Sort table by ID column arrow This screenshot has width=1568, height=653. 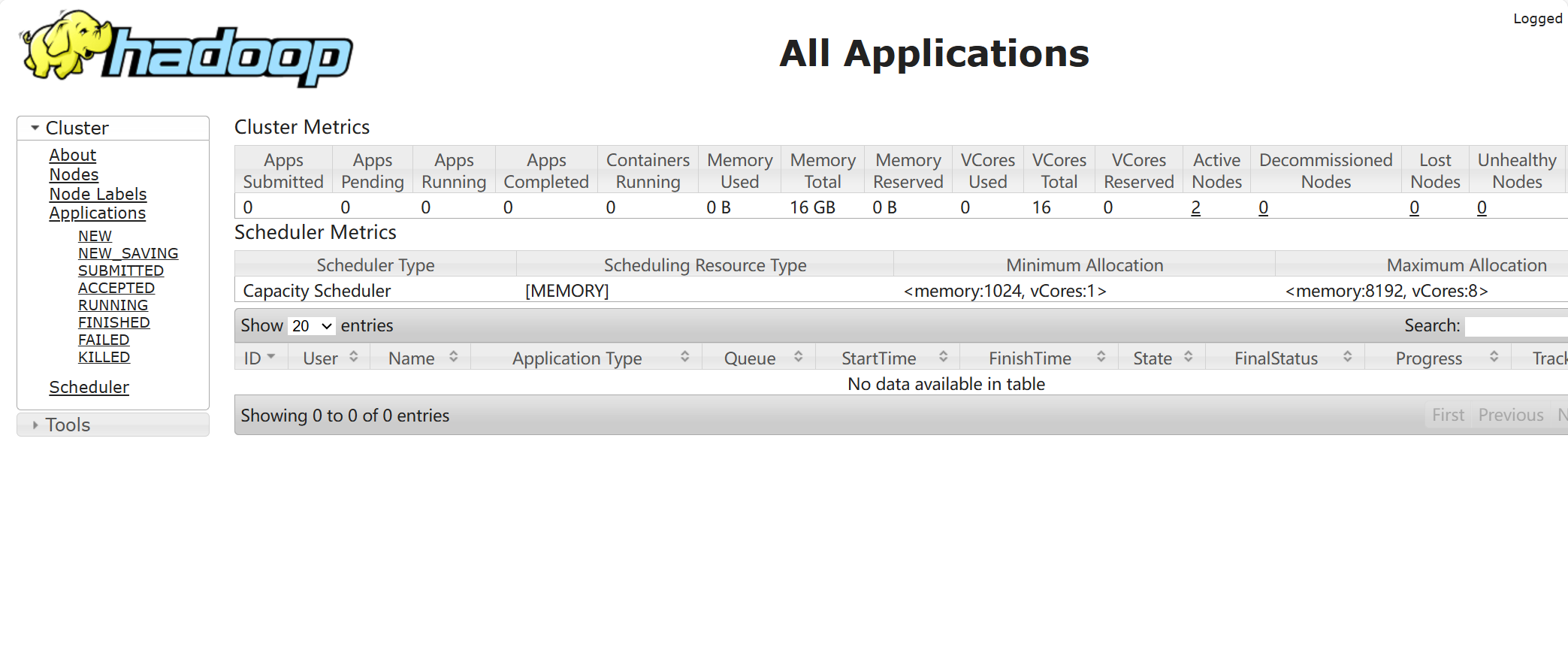click(270, 358)
